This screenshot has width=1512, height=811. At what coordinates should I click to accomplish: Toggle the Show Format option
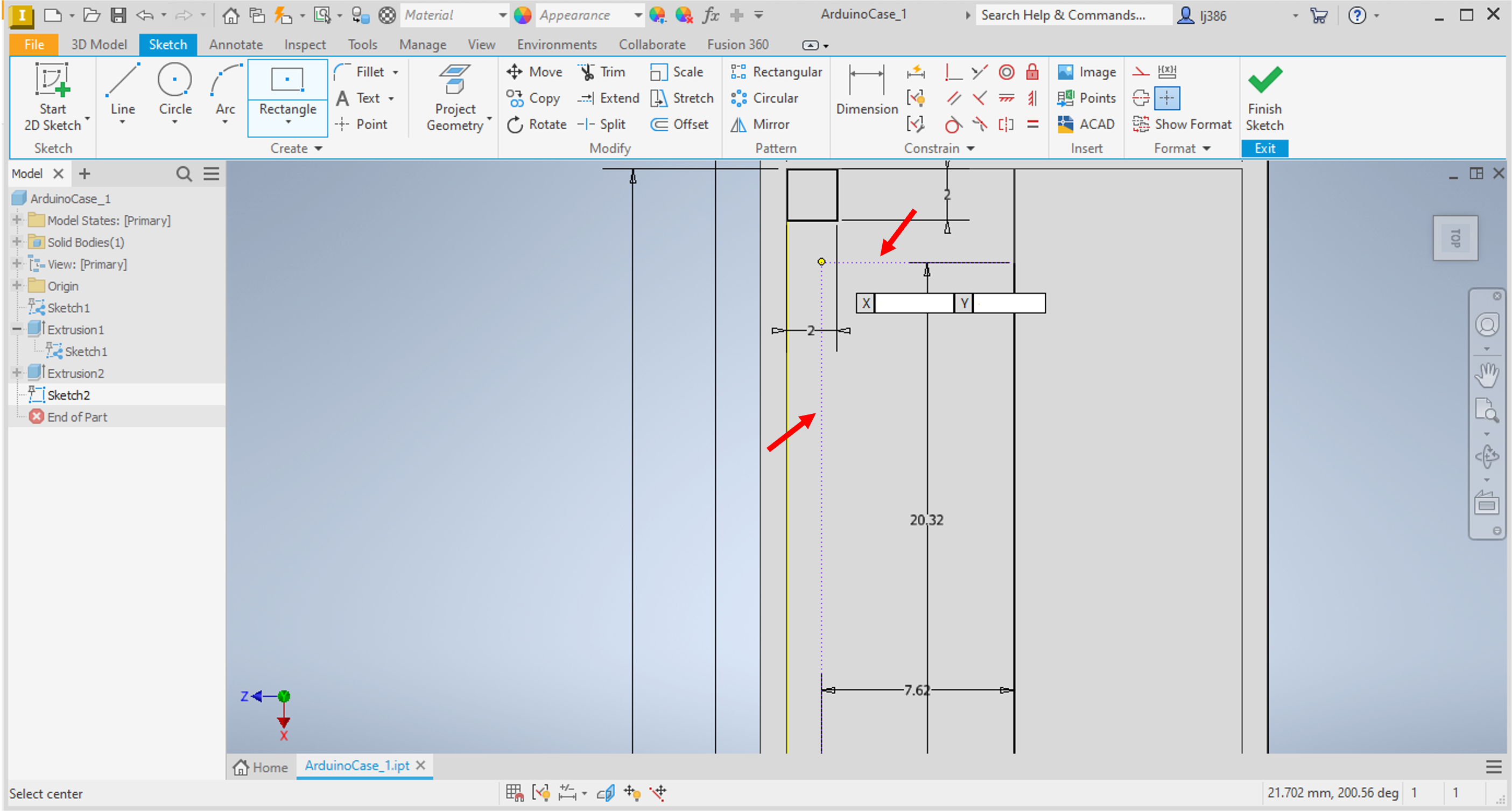(x=1182, y=124)
